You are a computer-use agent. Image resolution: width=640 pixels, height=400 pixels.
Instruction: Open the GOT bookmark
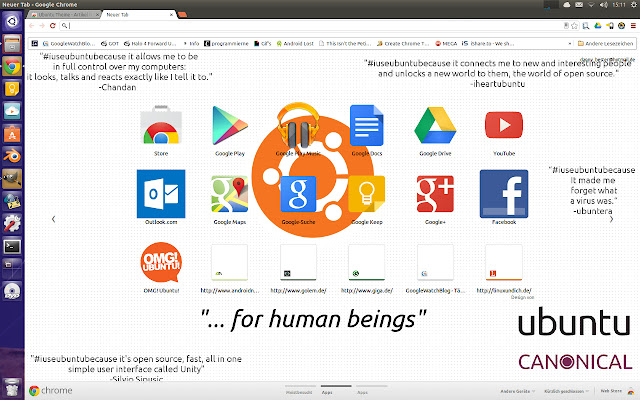[110, 43]
